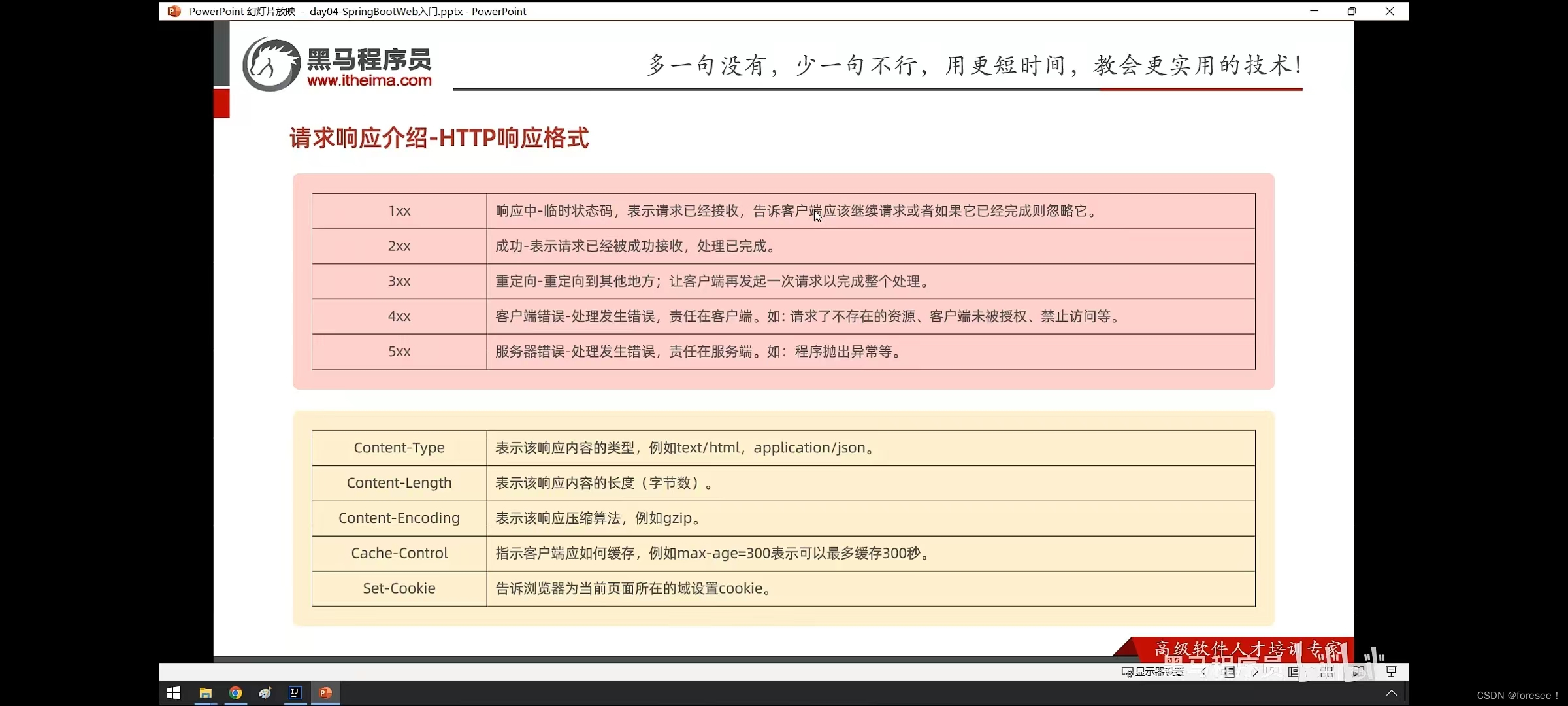The image size is (1568, 706).
Task: Open display settings in the status bar
Action: [1152, 672]
